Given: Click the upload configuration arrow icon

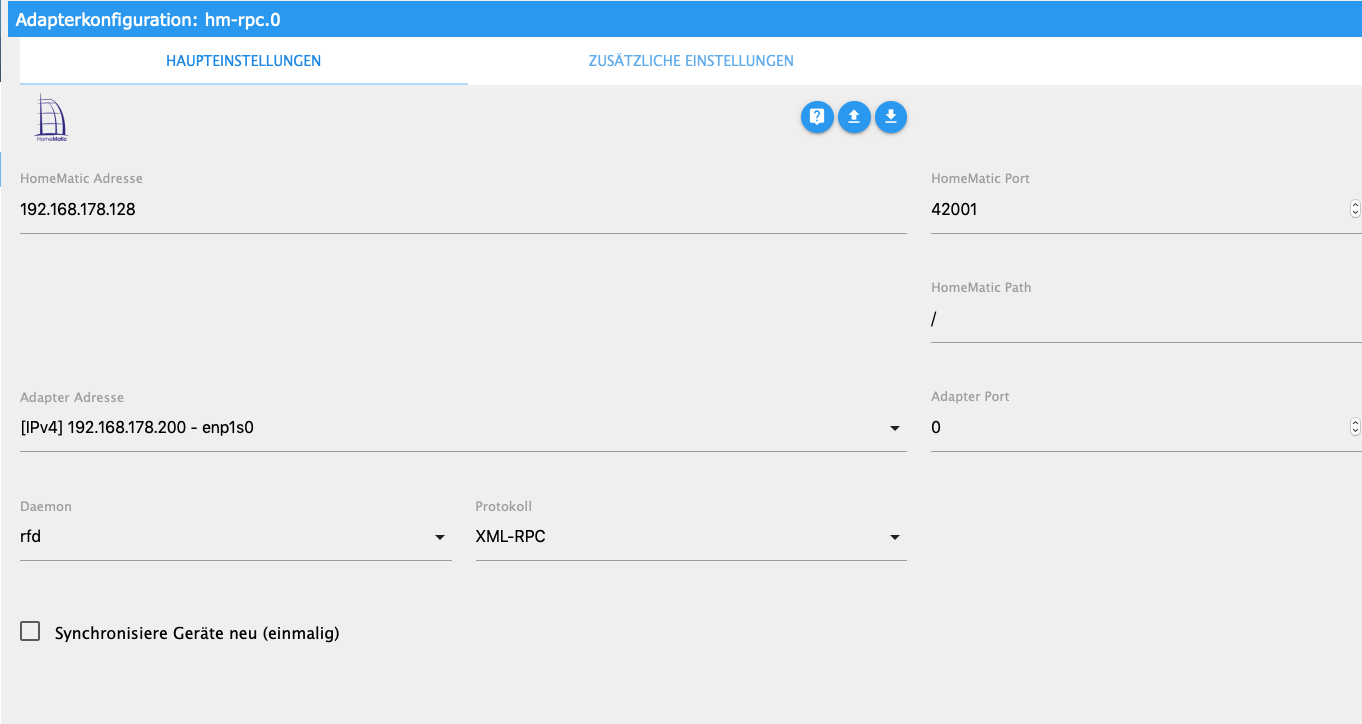Looking at the screenshot, I should (854, 117).
